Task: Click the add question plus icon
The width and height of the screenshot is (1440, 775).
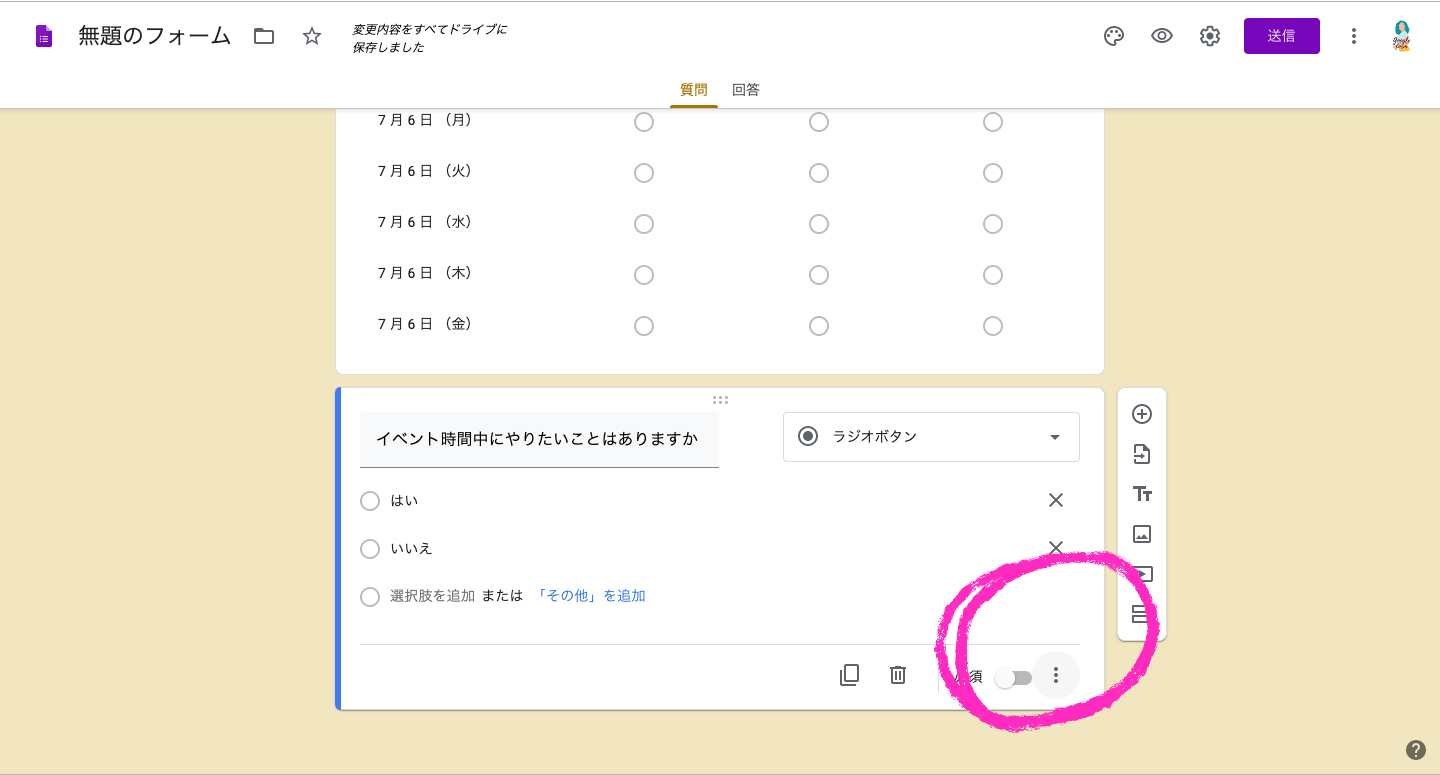Action: 1142,414
